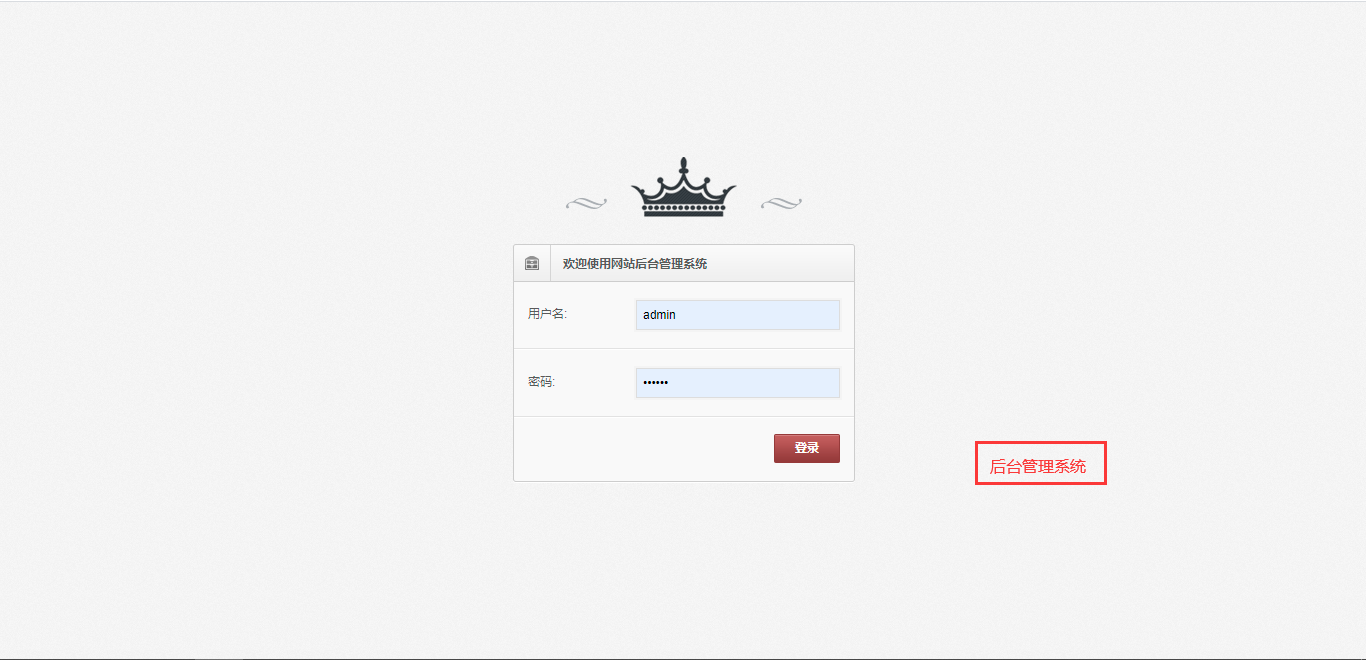Screen dimensions: 1366x660
Task: Click the password field with dots
Action: (738, 383)
